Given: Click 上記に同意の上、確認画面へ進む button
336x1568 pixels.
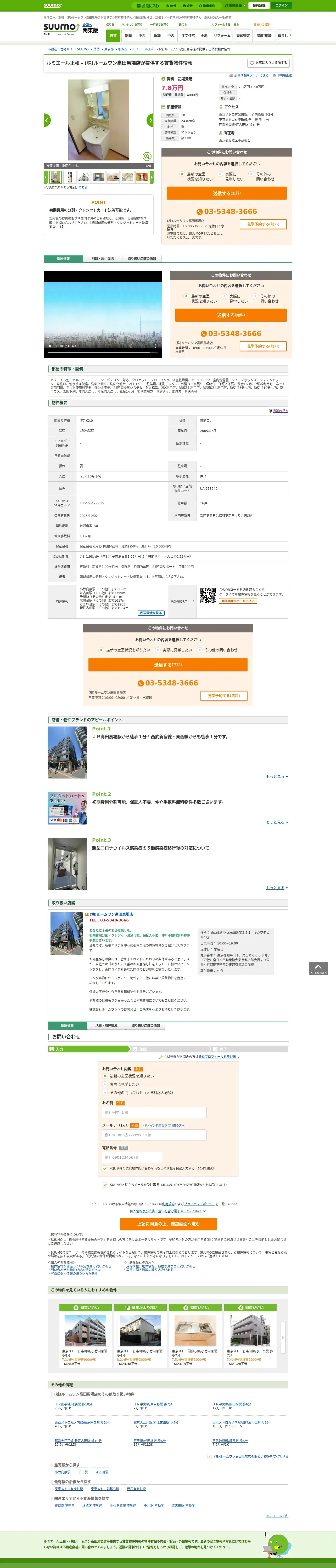Looking at the screenshot, I should coord(168,1224).
